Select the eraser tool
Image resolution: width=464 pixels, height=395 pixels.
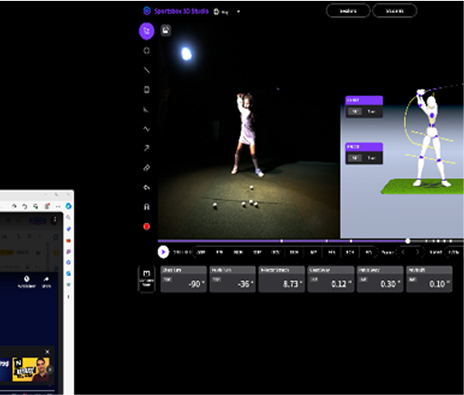146,168
